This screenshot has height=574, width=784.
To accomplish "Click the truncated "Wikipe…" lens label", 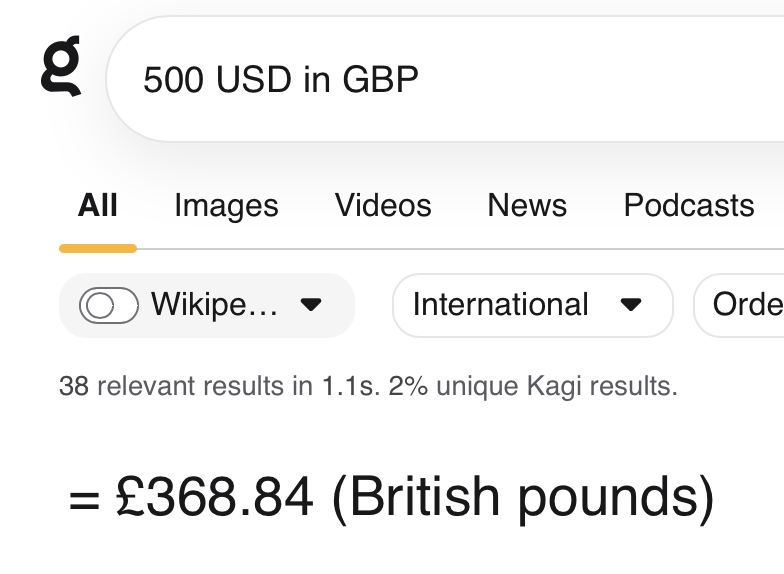I will coord(214,305).
